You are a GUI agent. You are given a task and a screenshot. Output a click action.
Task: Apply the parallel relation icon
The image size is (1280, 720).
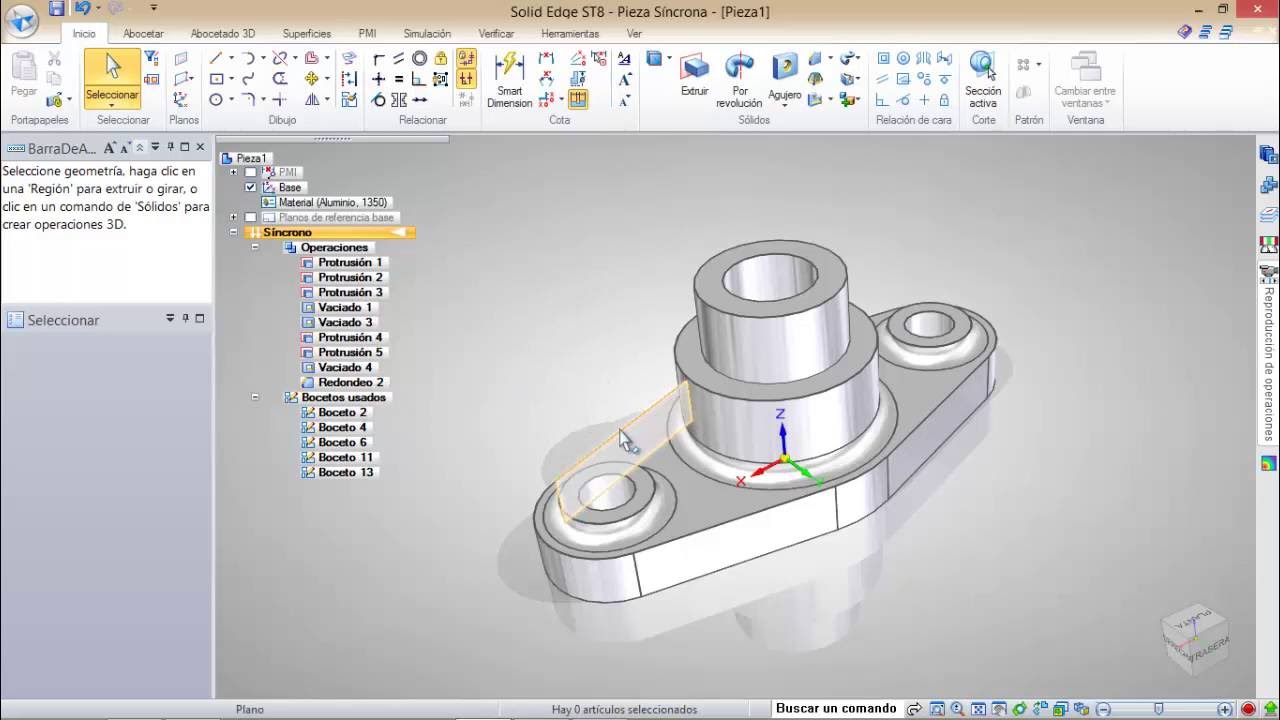pos(399,58)
